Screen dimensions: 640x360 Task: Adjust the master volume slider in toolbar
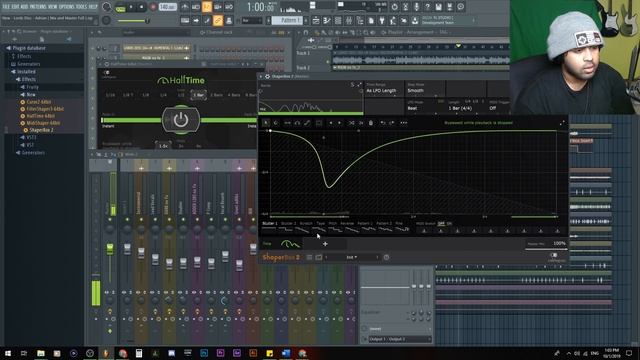(x=134, y=20)
